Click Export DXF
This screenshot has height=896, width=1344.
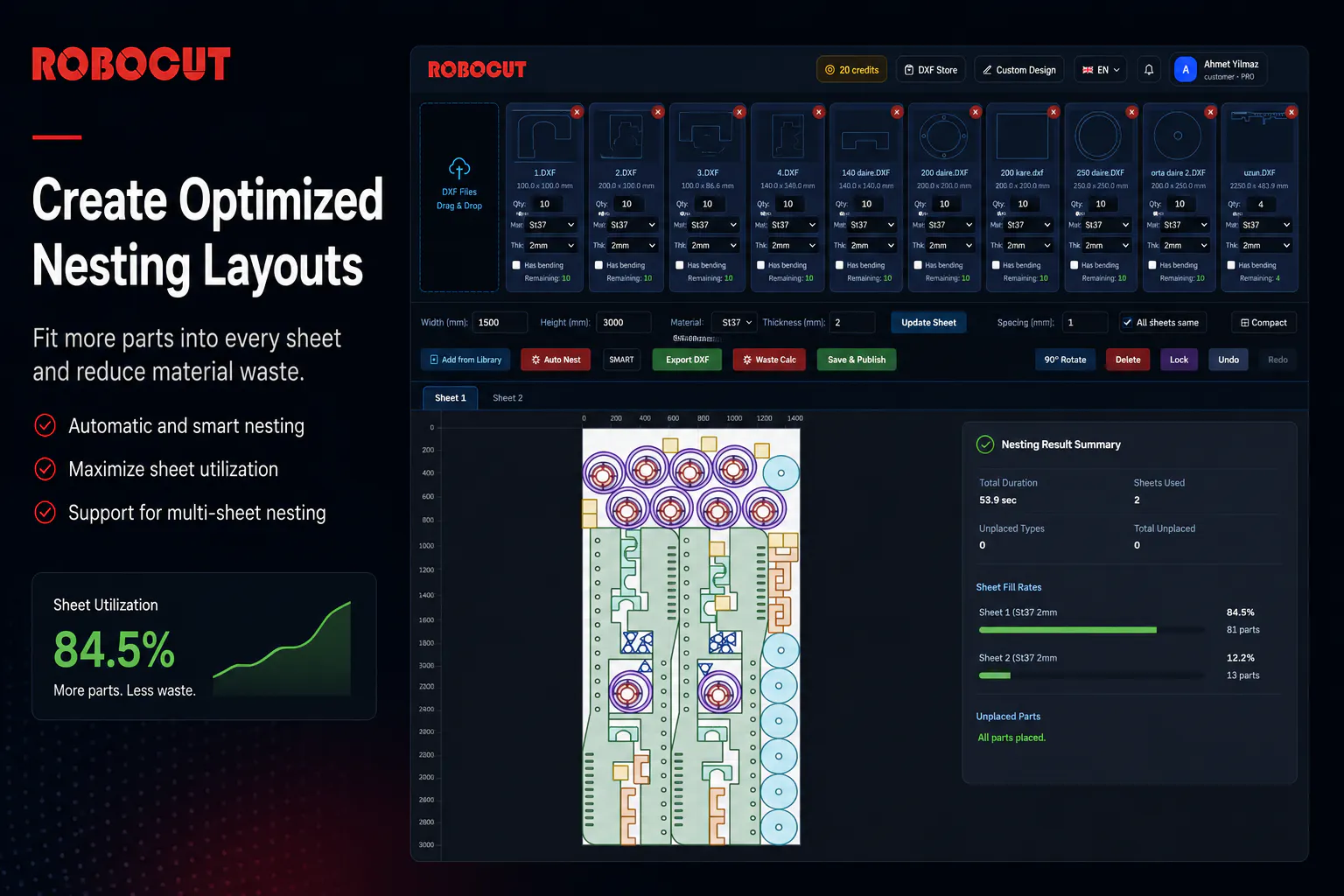coord(687,360)
